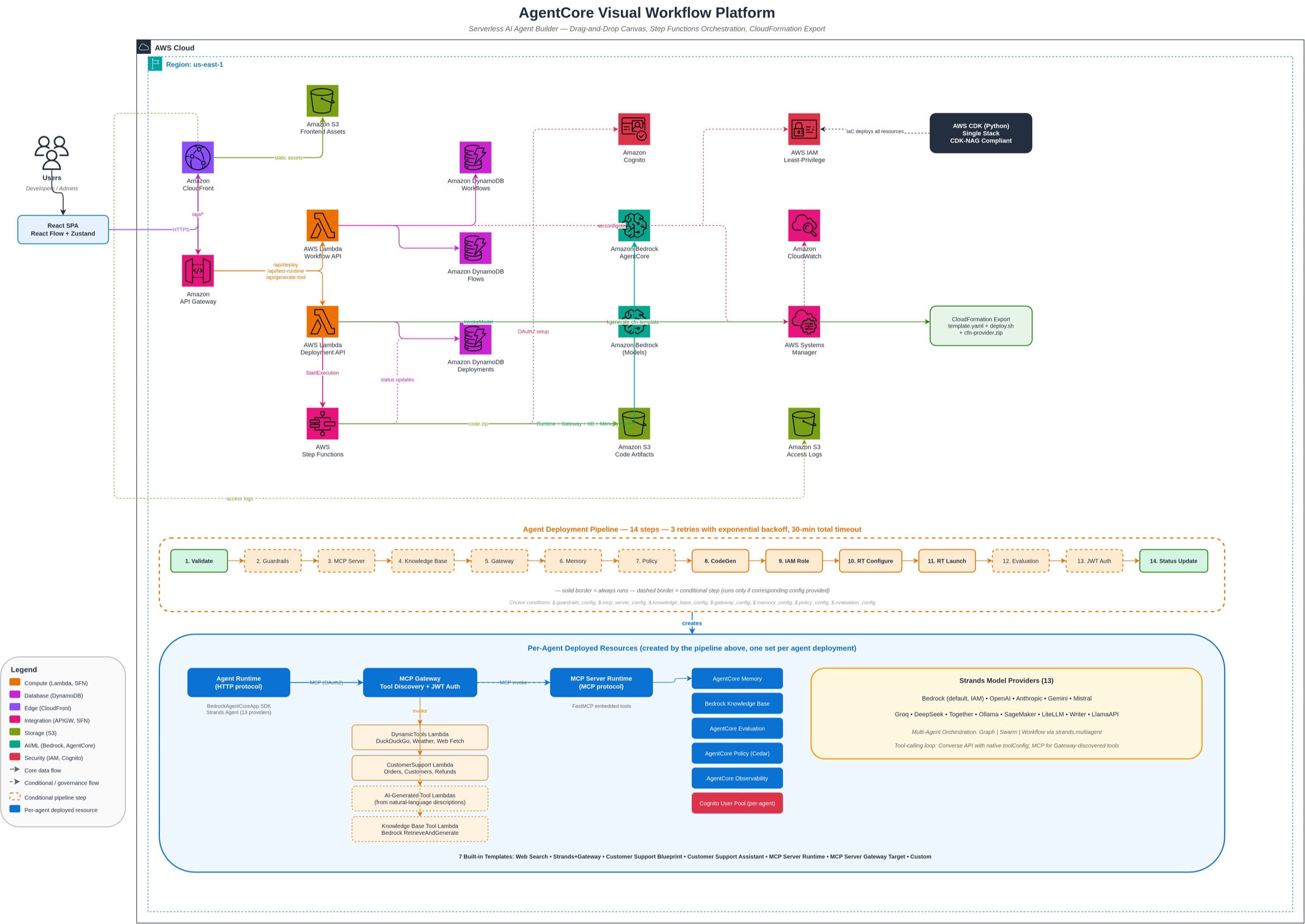Select the DynamoDB Workflows table icon
This screenshot has height=924, width=1305.
coord(475,158)
